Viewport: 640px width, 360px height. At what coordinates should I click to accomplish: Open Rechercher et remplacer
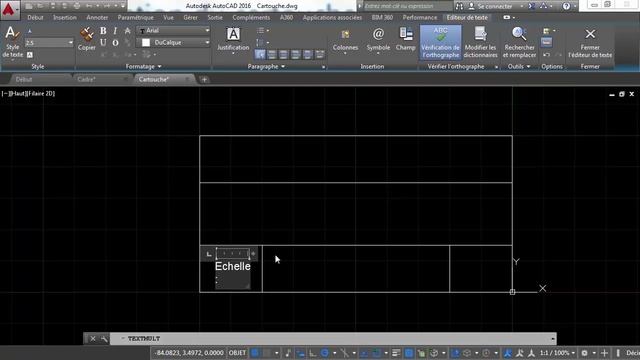[519, 42]
